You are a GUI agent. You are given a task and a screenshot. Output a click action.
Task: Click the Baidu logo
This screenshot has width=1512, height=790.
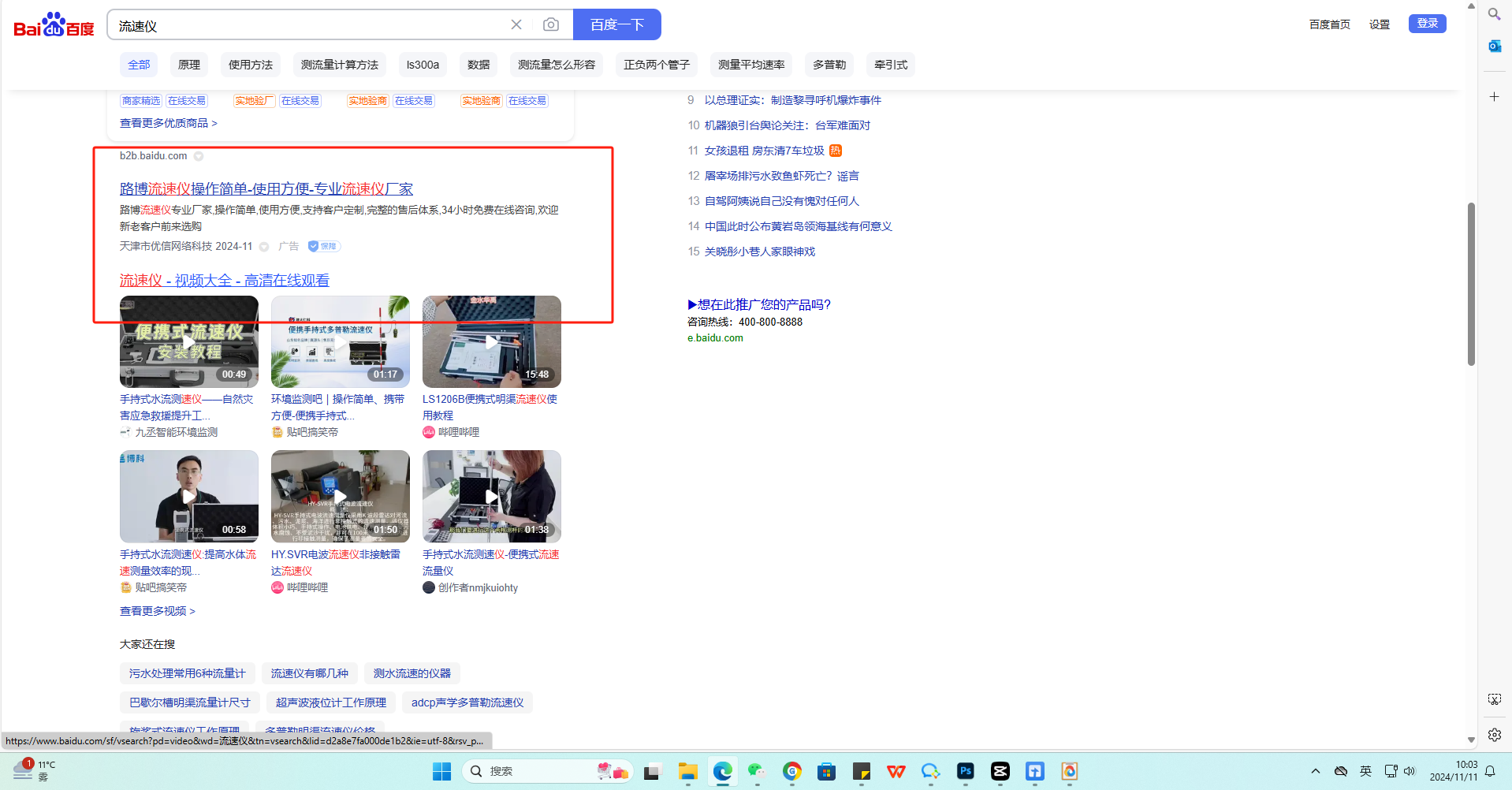(x=54, y=25)
